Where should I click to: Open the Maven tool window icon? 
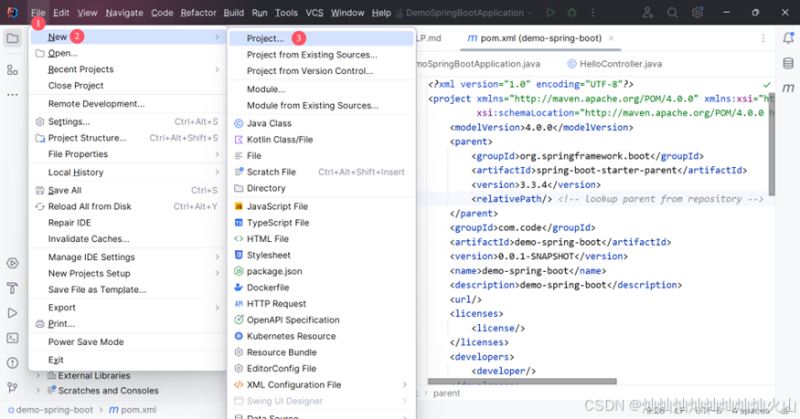click(788, 88)
